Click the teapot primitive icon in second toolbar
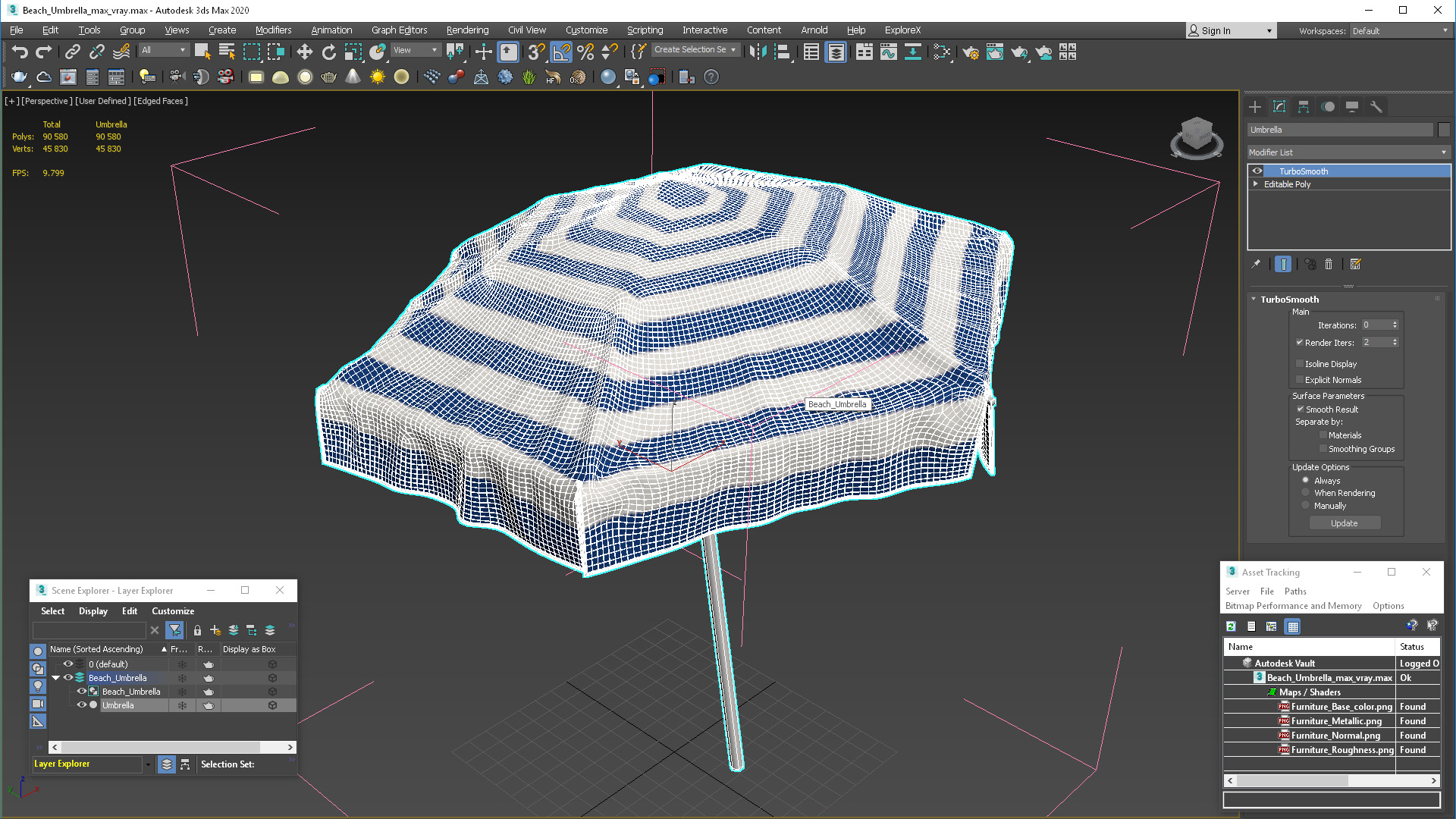The width and height of the screenshot is (1456, 819). pos(328,77)
